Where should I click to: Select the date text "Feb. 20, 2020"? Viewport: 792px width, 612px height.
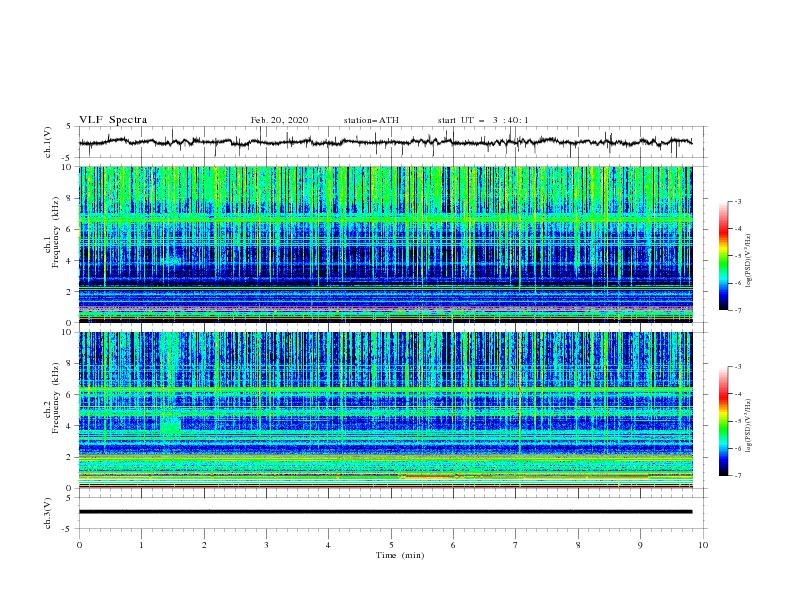pyautogui.click(x=279, y=120)
